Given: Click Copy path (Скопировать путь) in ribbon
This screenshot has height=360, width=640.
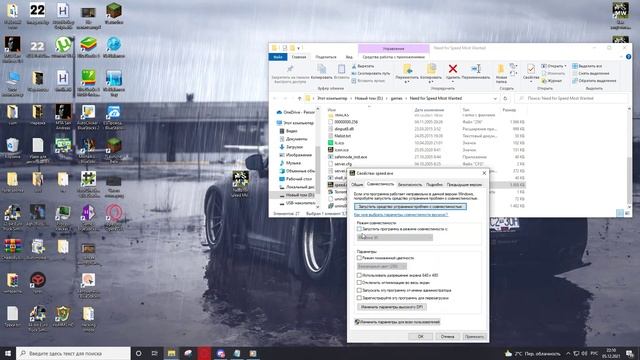Looking at the screenshot, I should [371, 73].
